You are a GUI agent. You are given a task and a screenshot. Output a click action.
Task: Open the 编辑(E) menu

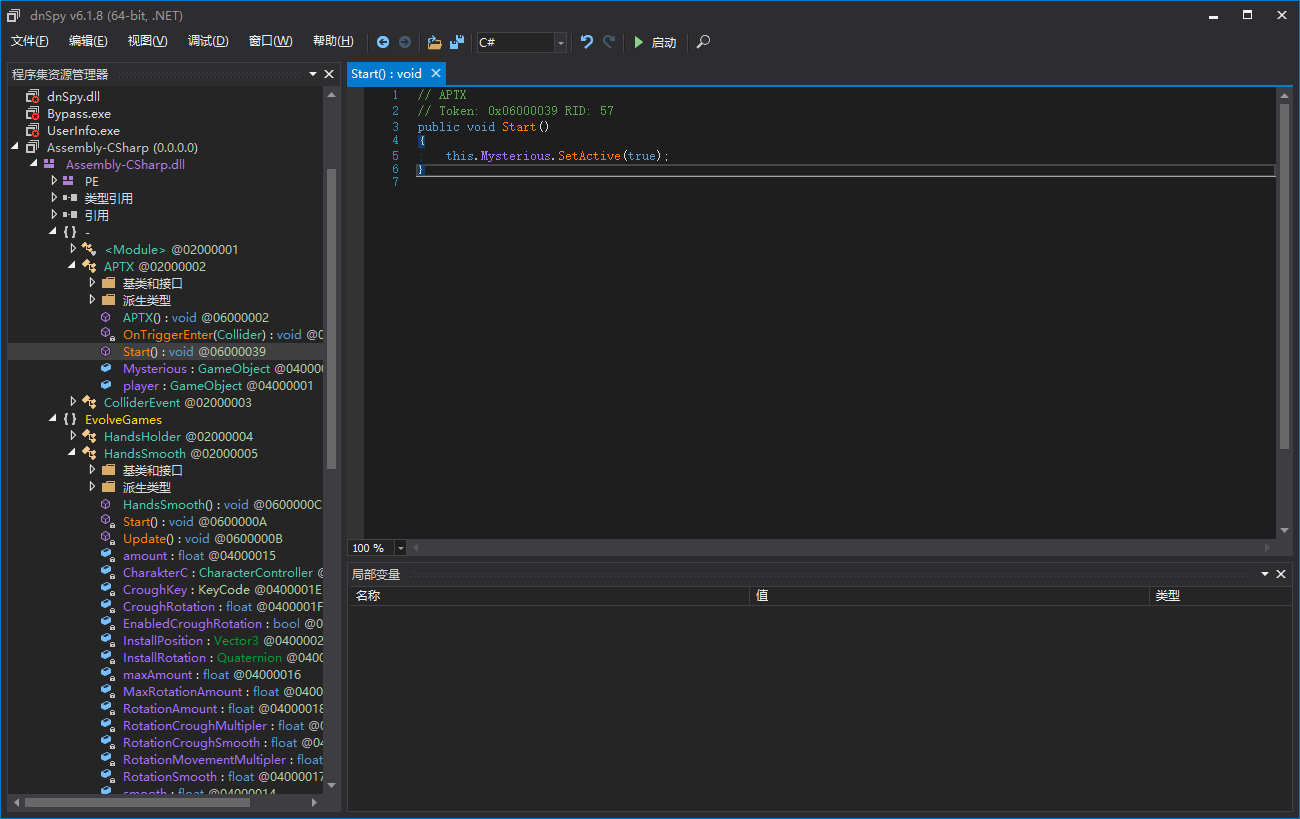pos(88,41)
